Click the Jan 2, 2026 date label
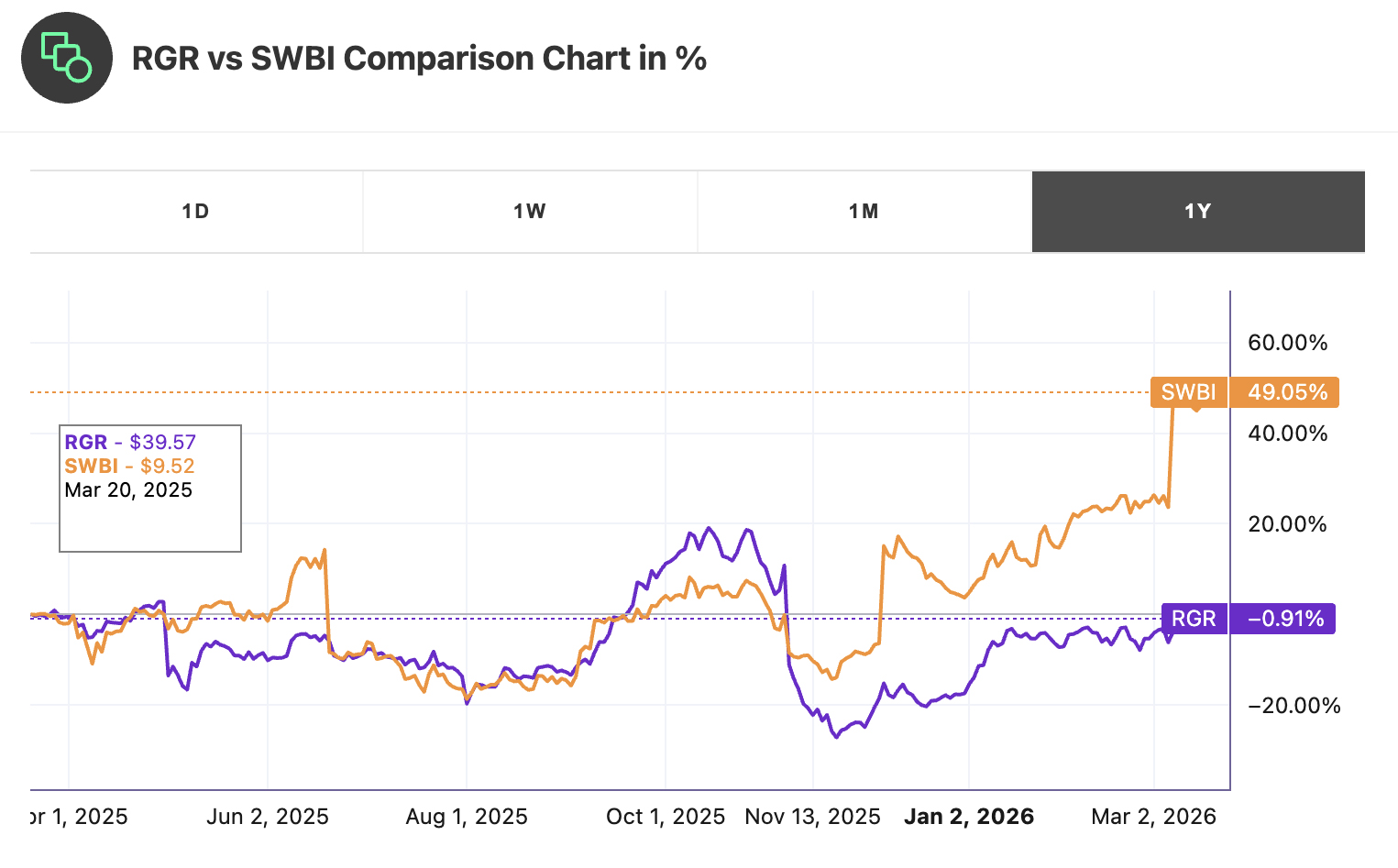 pyautogui.click(x=969, y=815)
